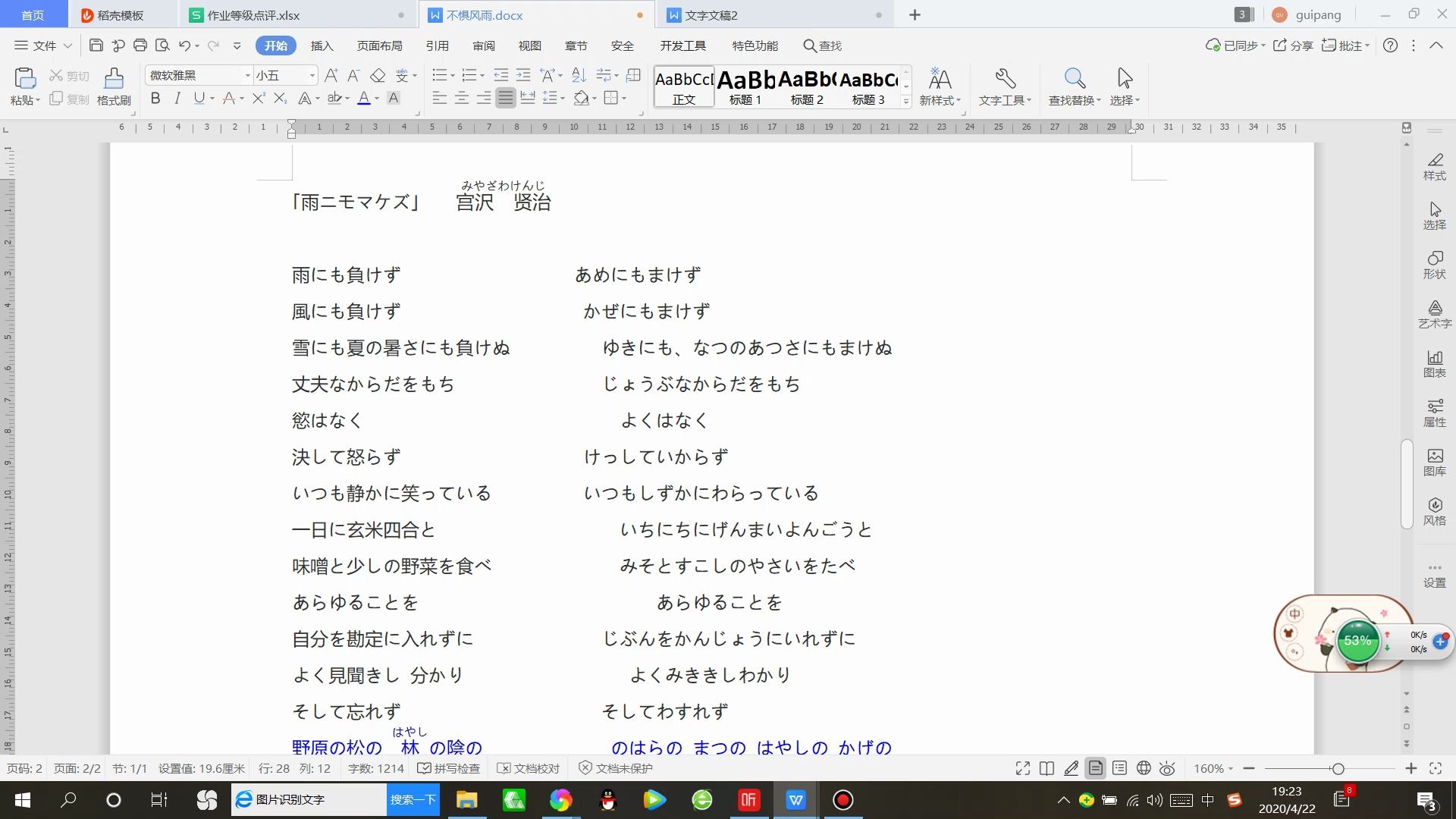The width and height of the screenshot is (1456, 819).
Task: Switch to reading mode in status bar
Action: click(x=1046, y=768)
